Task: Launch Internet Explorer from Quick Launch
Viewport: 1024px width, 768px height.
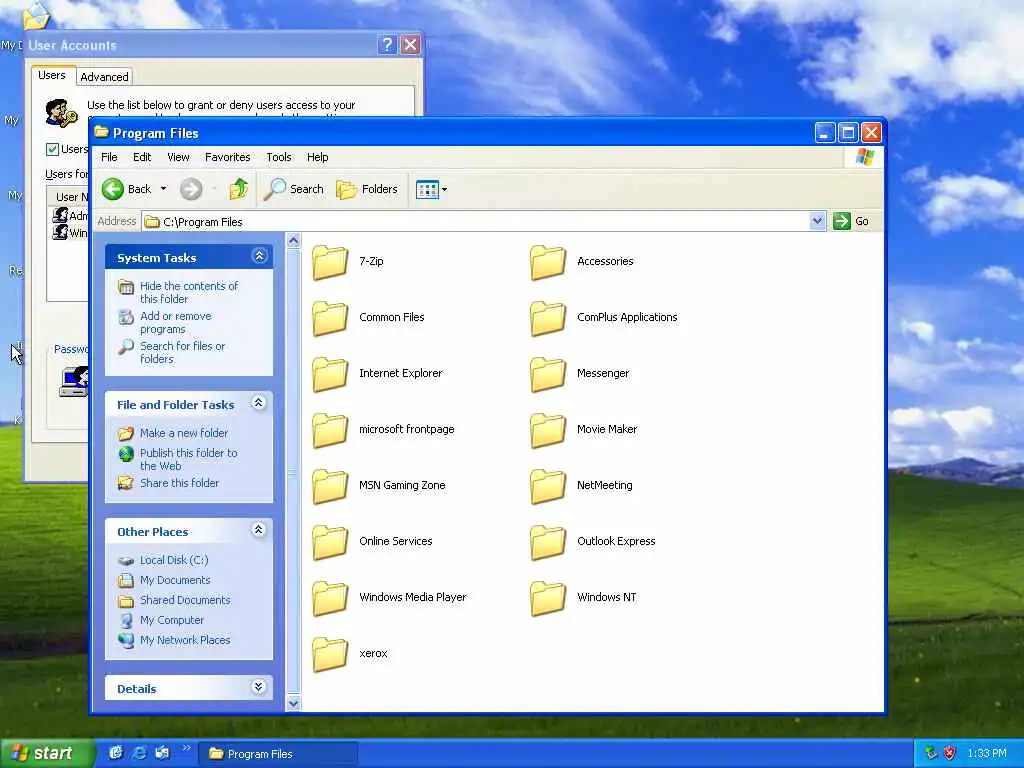Action: 139,753
